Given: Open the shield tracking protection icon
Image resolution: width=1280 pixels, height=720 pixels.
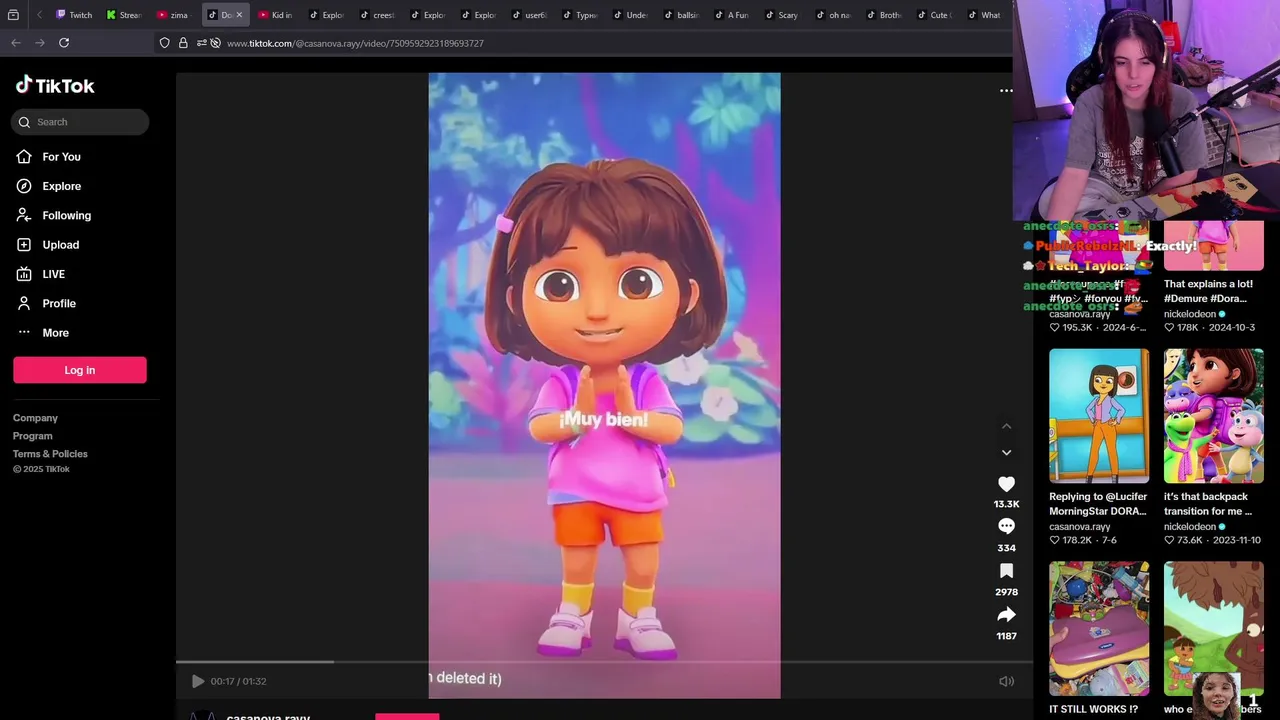Looking at the screenshot, I should click(164, 43).
